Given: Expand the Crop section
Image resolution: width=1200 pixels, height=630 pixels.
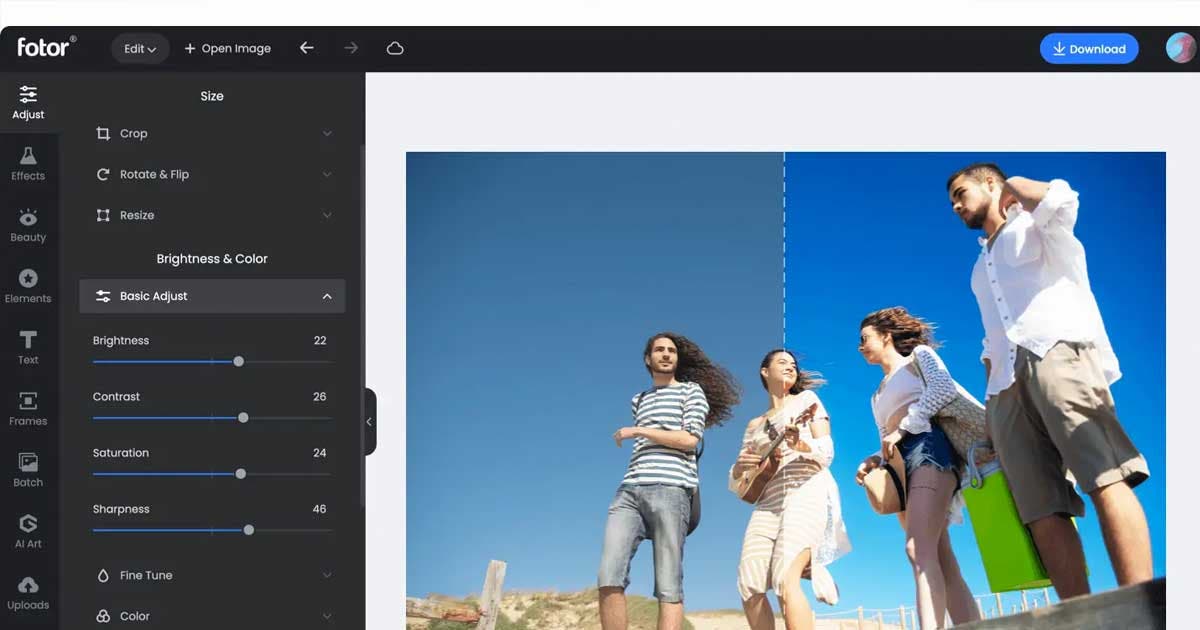Looking at the screenshot, I should tap(212, 133).
